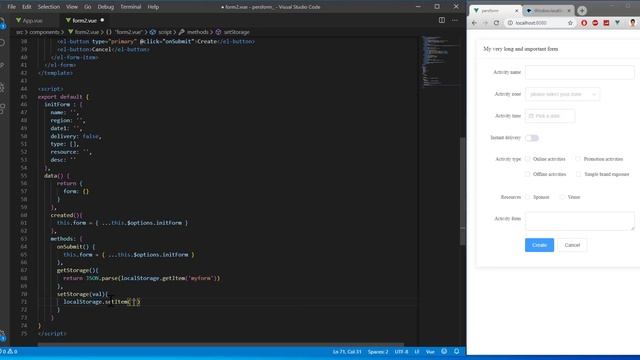The height and width of the screenshot is (360, 640).
Task: Open the Source Control activity bar icon
Action: click(2, 65)
